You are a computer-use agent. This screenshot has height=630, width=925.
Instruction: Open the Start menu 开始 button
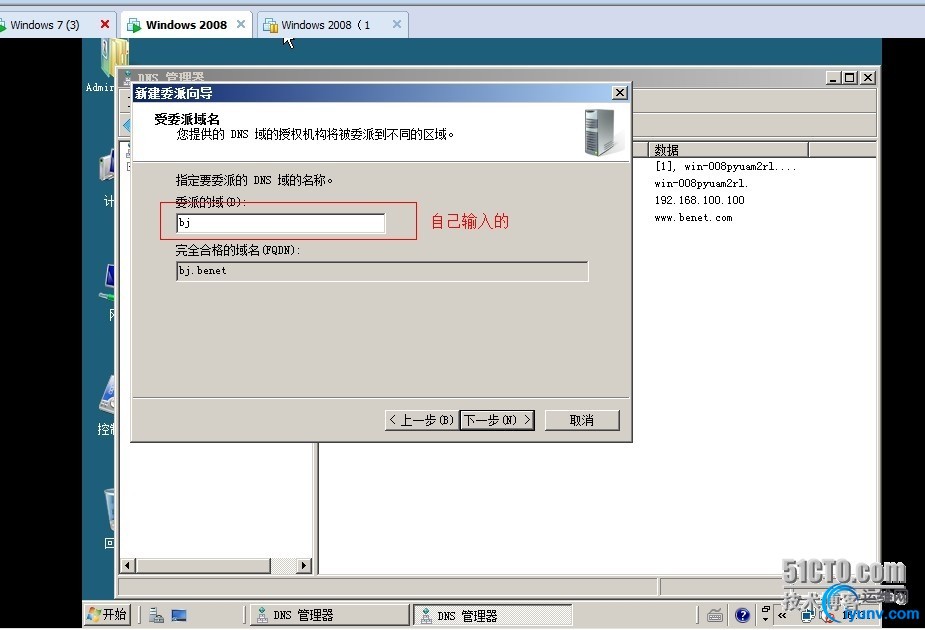(107, 615)
